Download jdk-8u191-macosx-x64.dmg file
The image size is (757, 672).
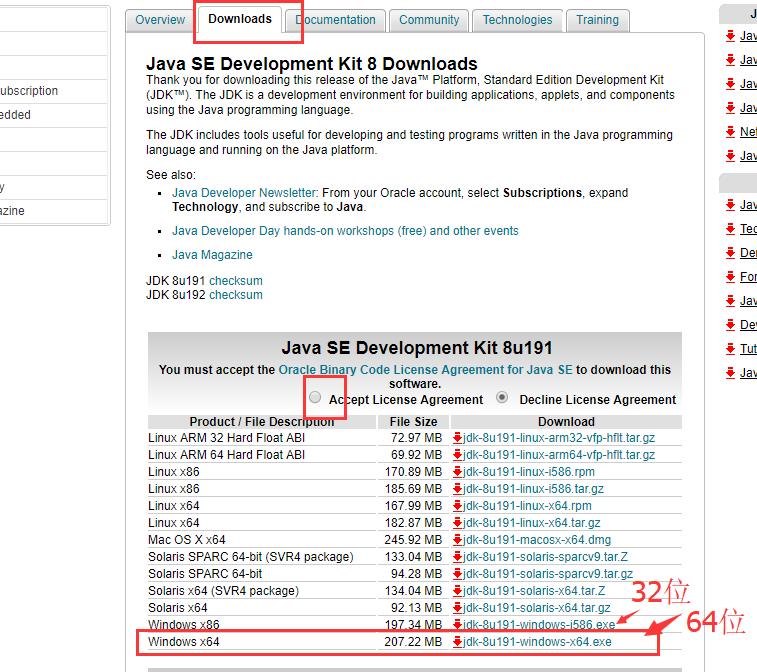[x=537, y=540]
